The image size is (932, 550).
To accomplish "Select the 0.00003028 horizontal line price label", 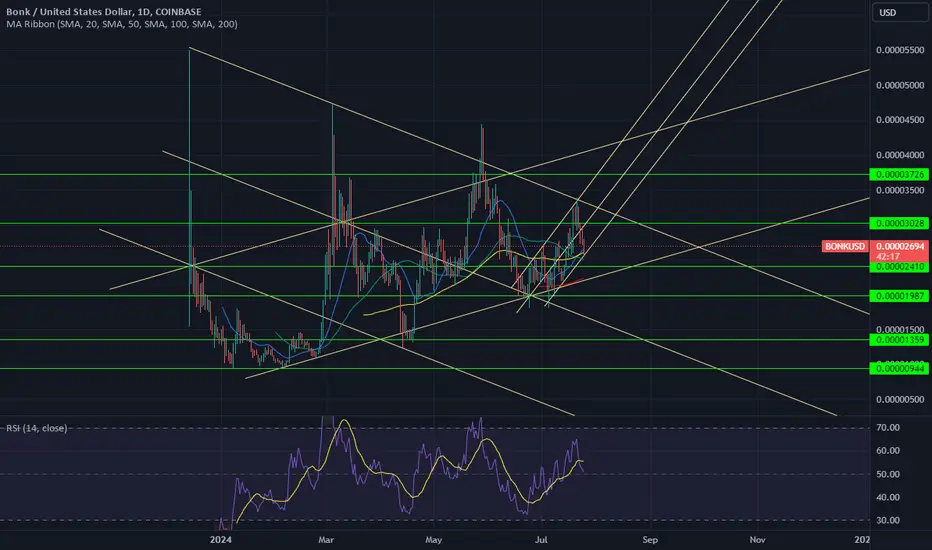I will pyautogui.click(x=899, y=224).
